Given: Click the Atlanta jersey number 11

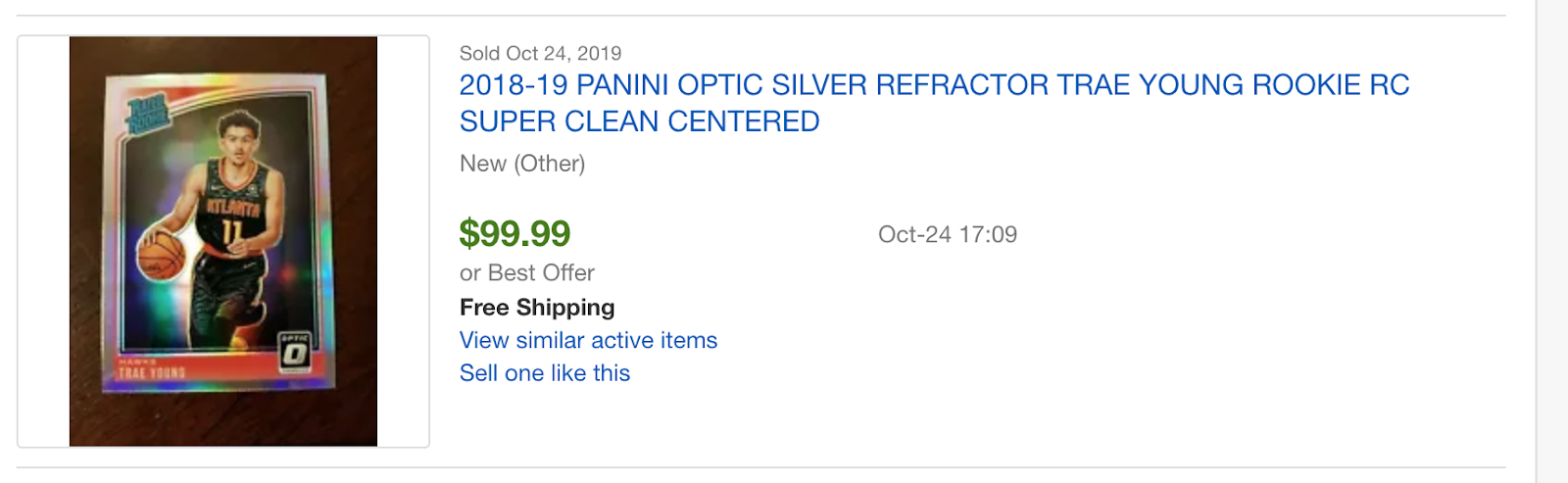Looking at the screenshot, I should (231, 231).
